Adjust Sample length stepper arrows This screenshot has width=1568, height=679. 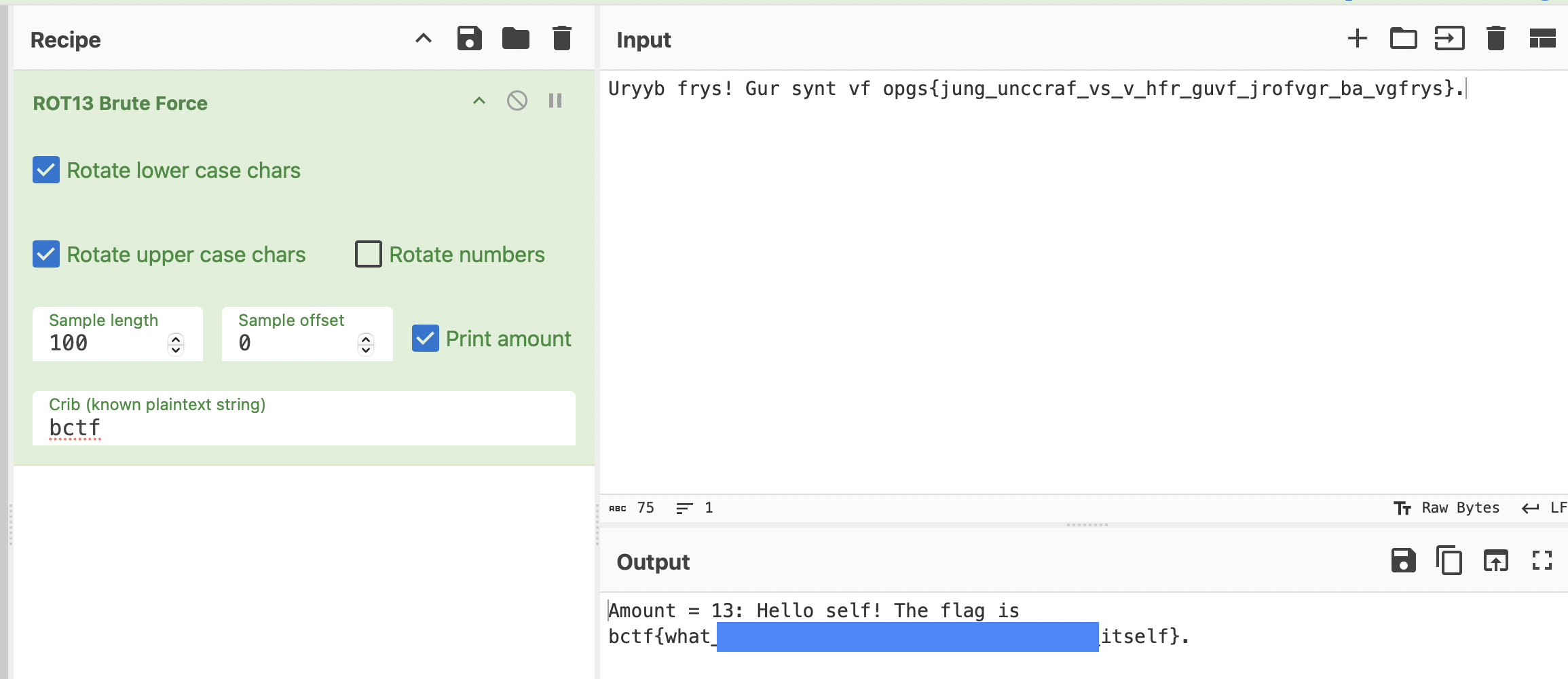[176, 344]
